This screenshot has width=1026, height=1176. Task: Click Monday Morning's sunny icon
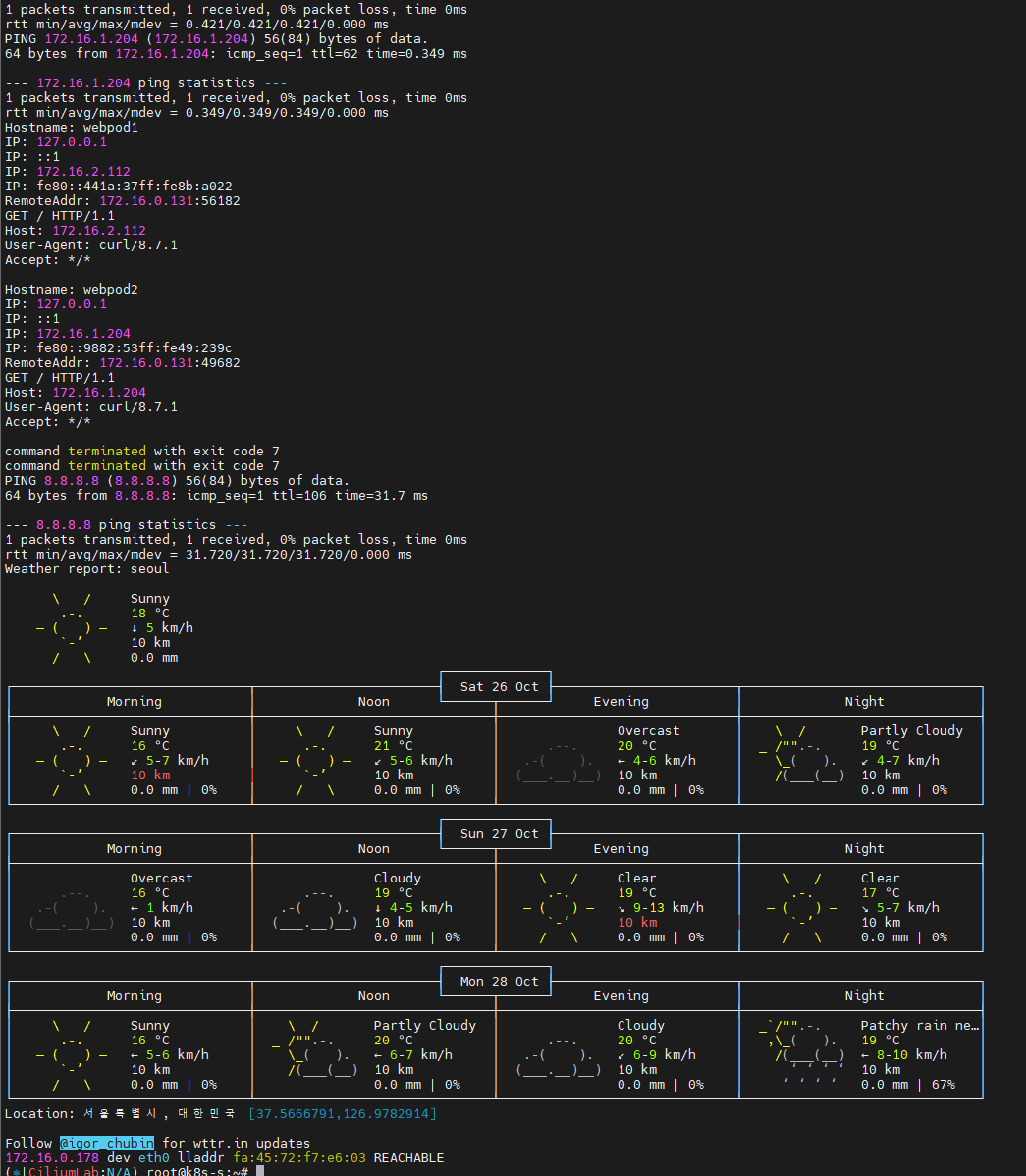[x=72, y=1055]
